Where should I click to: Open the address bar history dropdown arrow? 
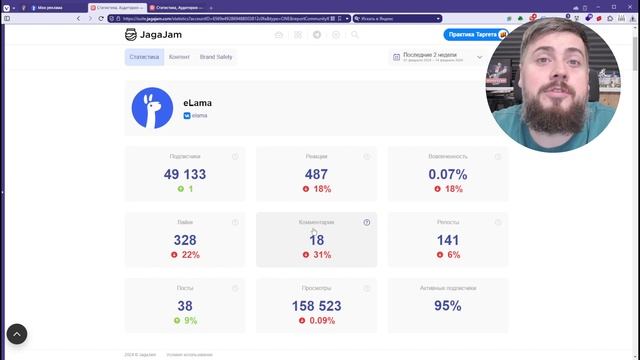[347, 18]
